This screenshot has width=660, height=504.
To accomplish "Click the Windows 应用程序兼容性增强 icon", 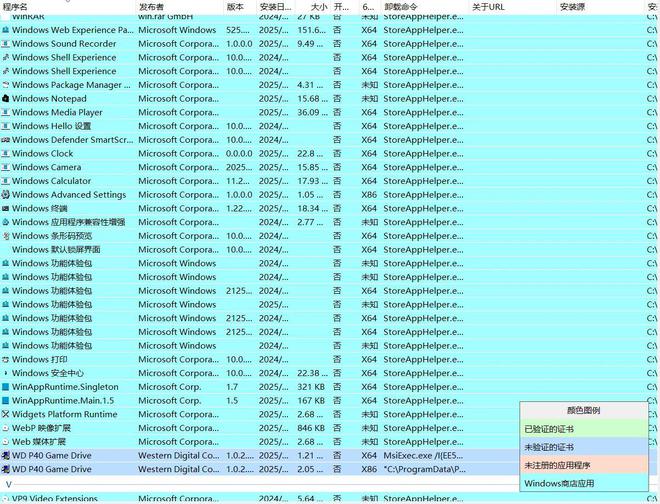I will point(5,222).
